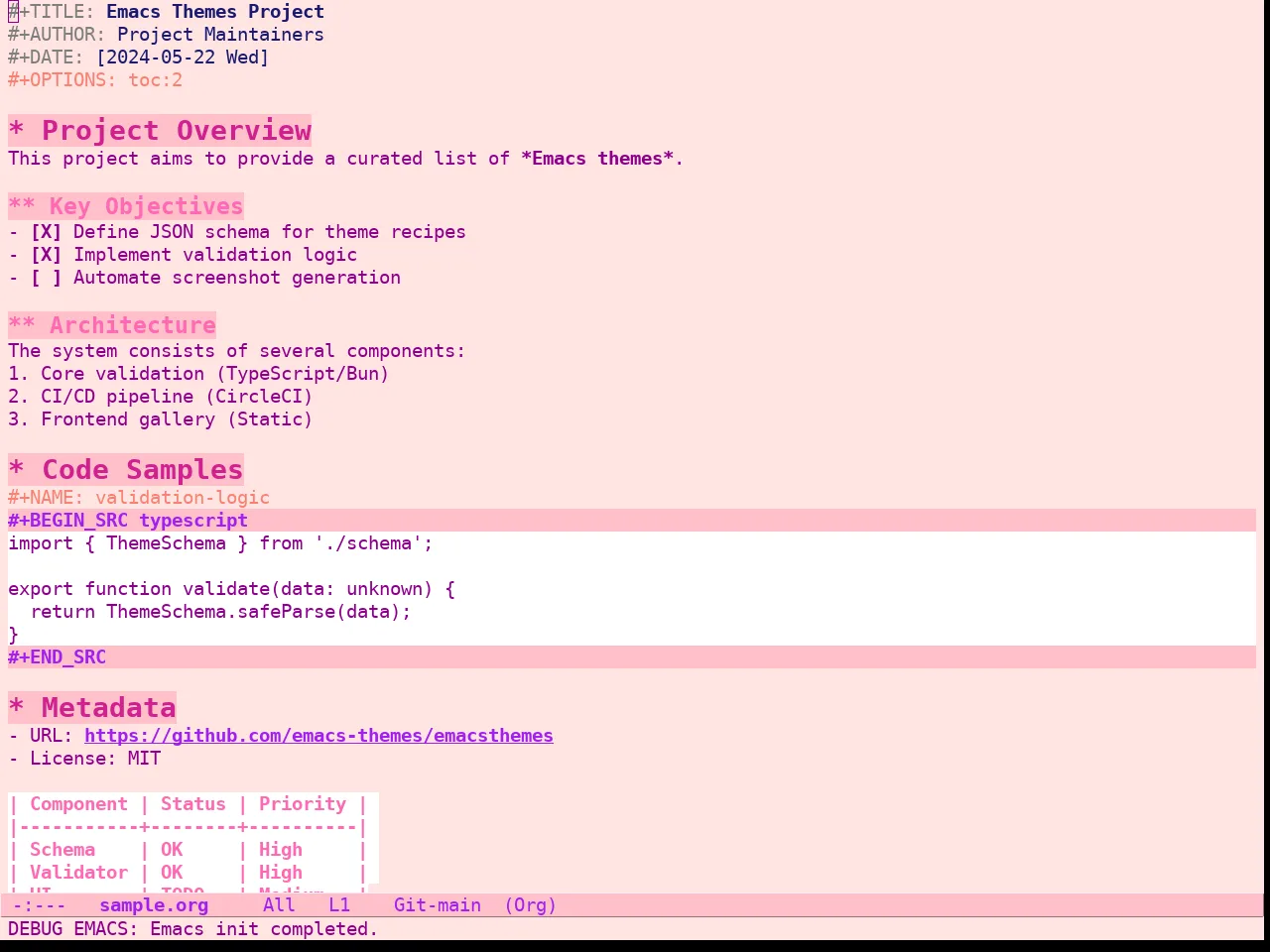The width and height of the screenshot is (1270, 952).
Task: Collapse the 'Project Overview' heading
Action: [160, 131]
